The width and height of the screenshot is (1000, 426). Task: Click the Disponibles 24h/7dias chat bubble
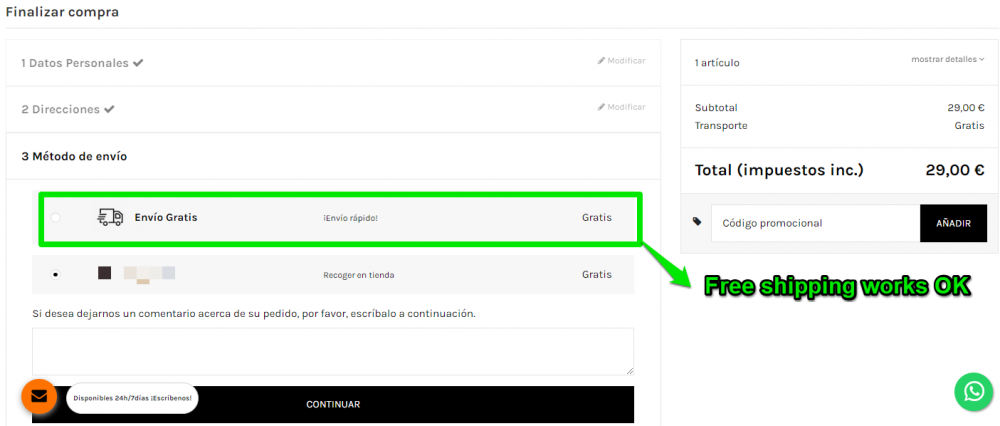(132, 398)
